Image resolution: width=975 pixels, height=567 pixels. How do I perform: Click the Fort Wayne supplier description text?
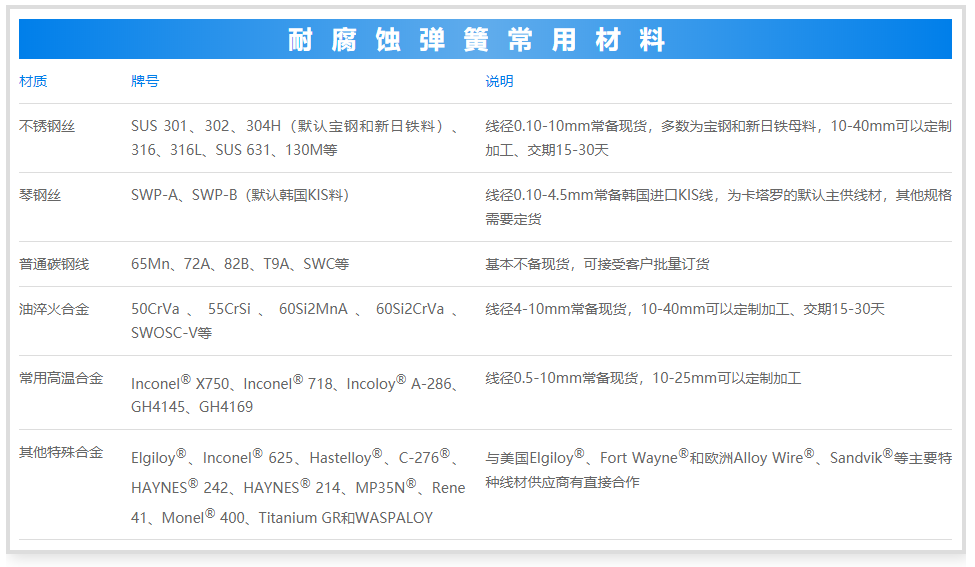pos(718,469)
